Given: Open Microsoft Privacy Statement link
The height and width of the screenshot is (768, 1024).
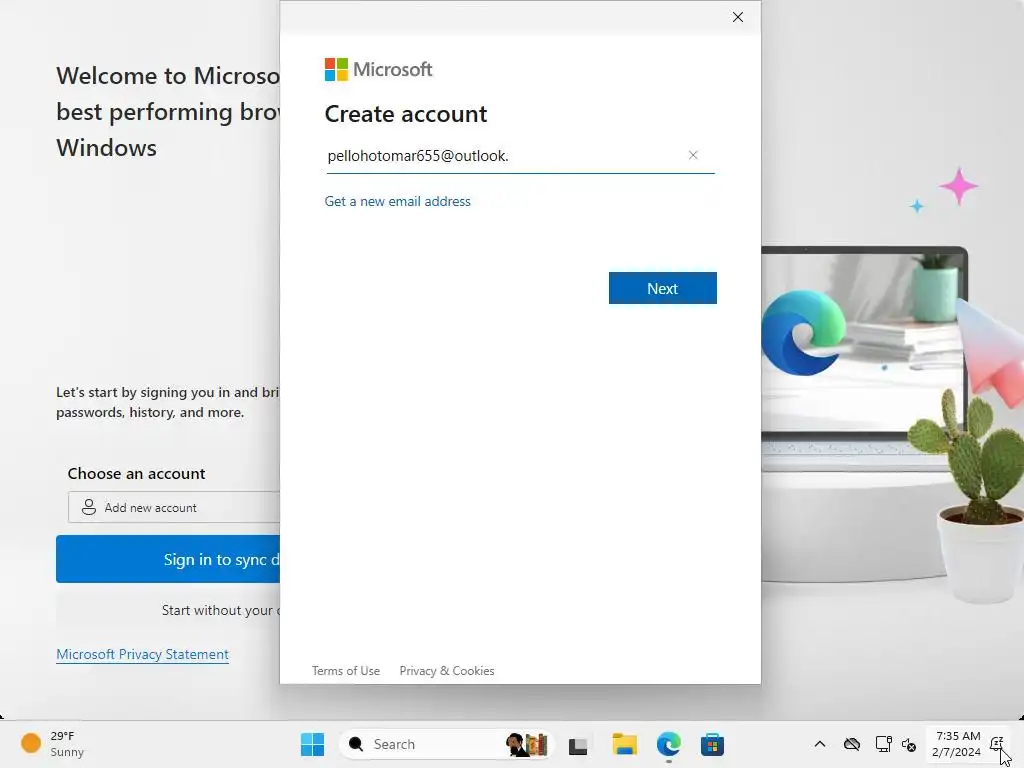Looking at the screenshot, I should click(x=142, y=654).
